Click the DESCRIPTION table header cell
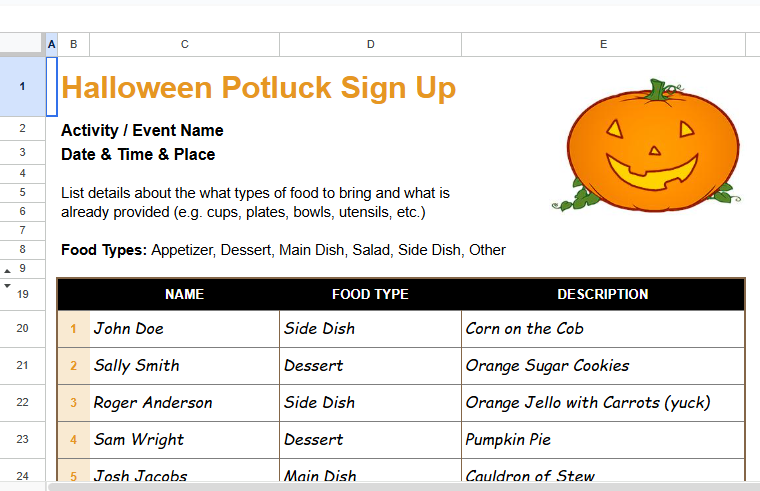This screenshot has width=760, height=491. point(603,294)
